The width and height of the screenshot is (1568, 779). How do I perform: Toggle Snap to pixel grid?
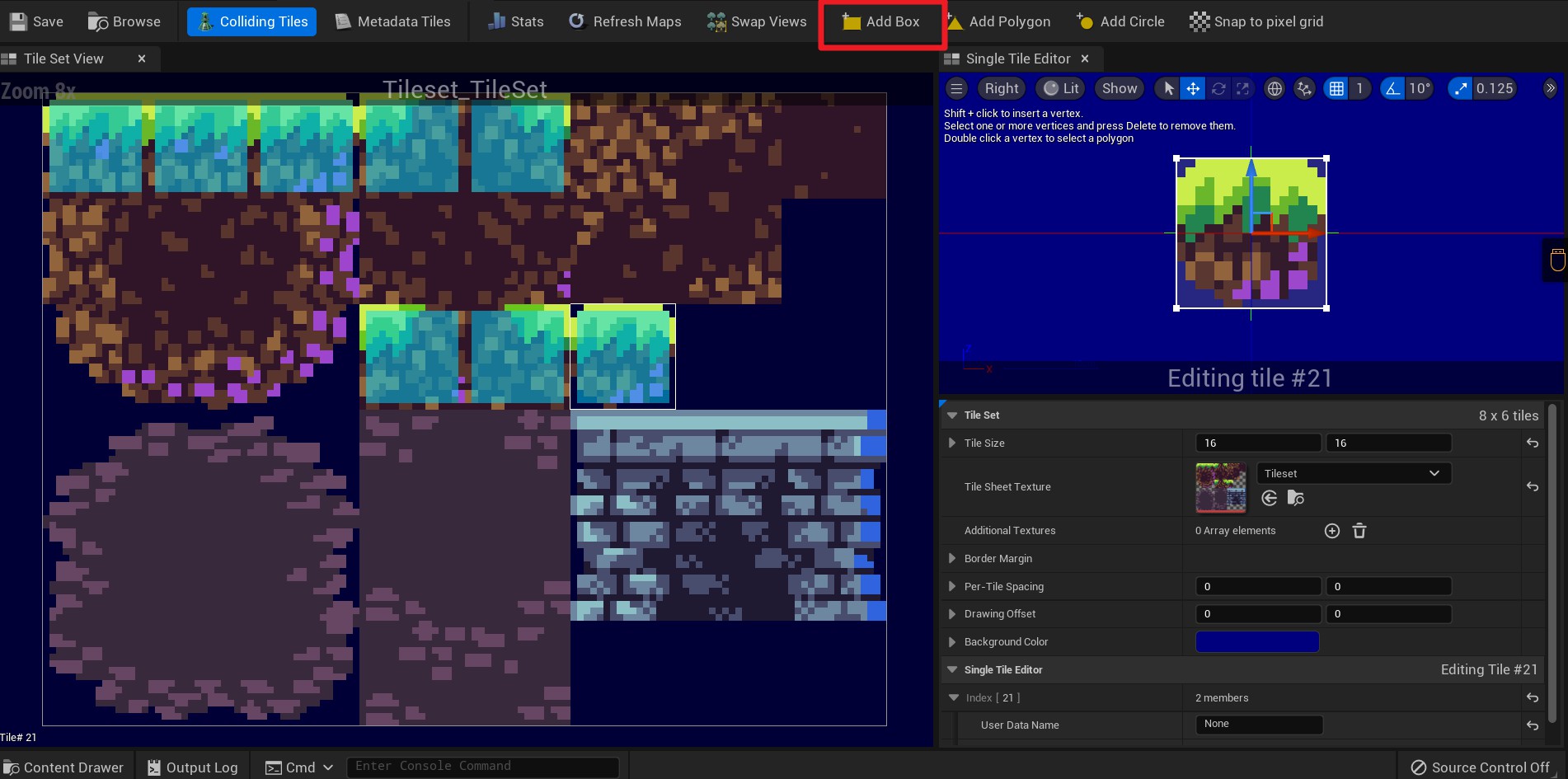tap(1256, 21)
